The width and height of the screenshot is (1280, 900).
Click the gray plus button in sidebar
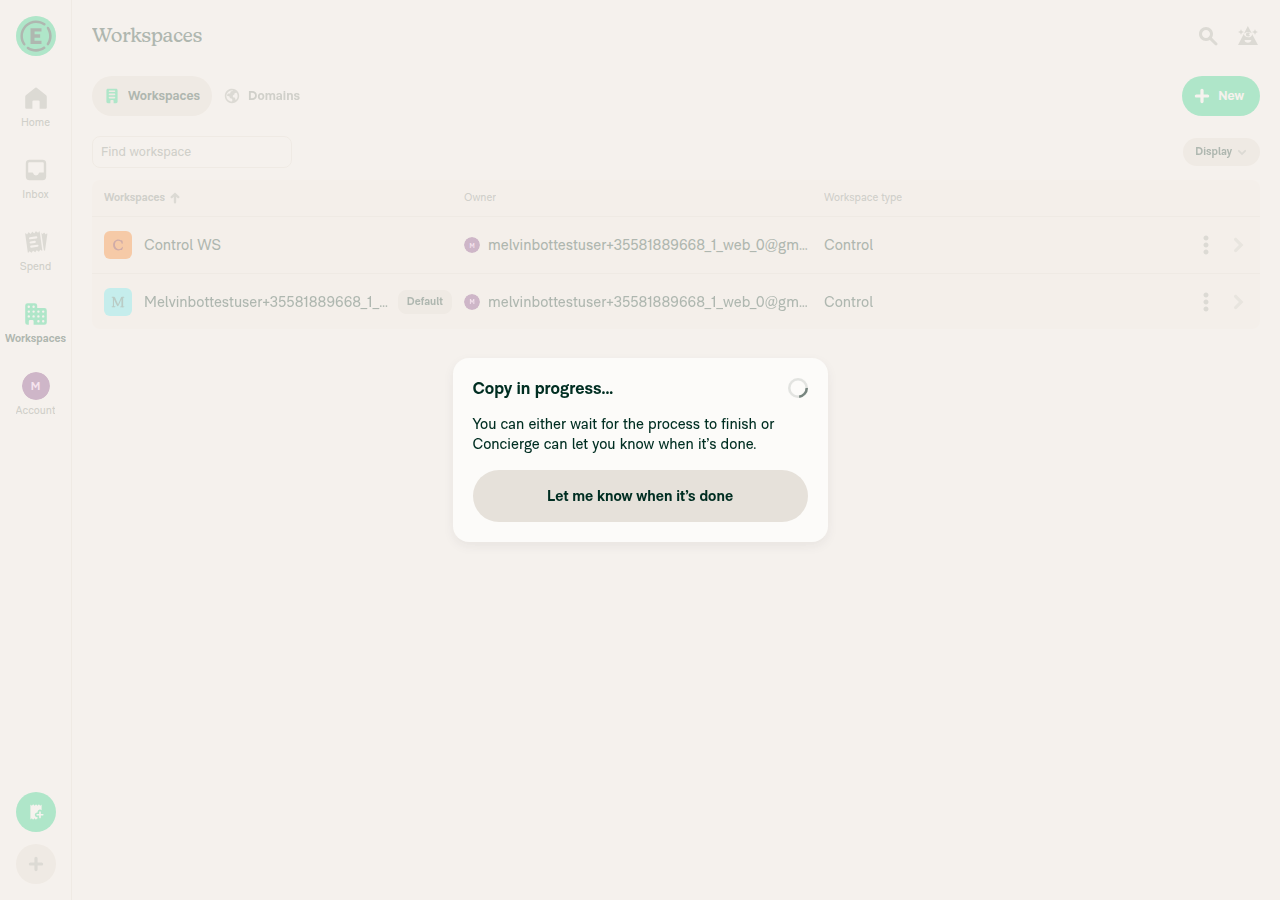[x=36, y=864]
